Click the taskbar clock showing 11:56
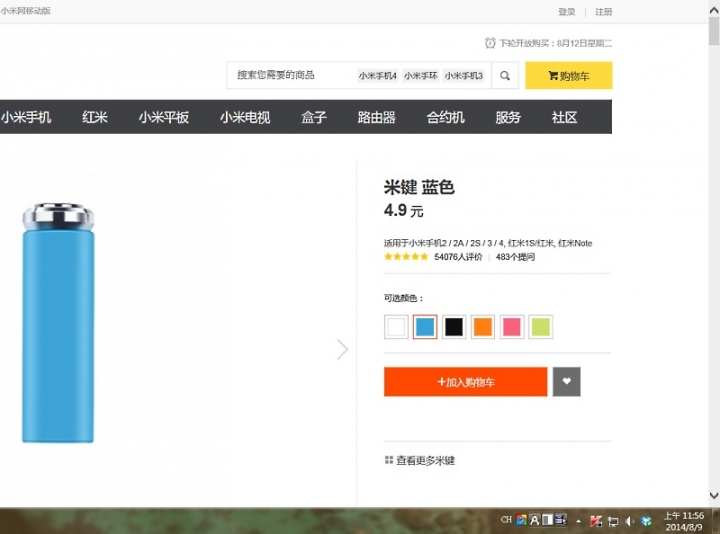Image resolution: width=720 pixels, height=534 pixels. (x=684, y=521)
